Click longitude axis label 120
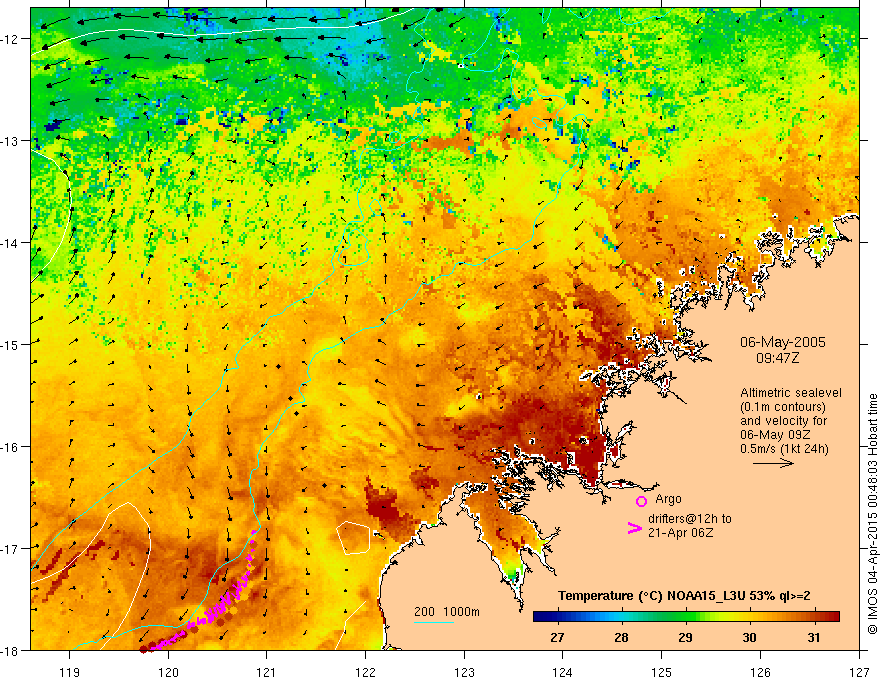 pos(168,672)
